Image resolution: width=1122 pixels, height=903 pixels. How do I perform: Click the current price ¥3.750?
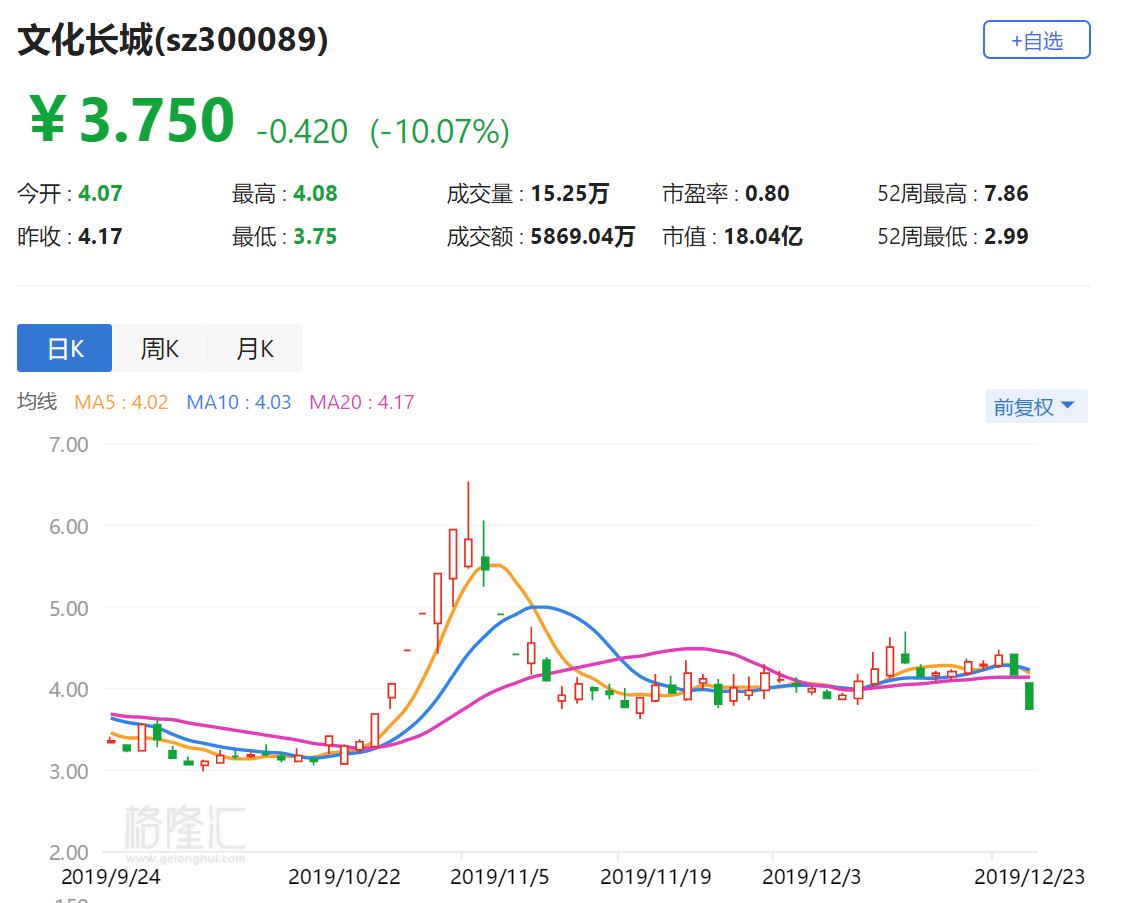pos(132,119)
